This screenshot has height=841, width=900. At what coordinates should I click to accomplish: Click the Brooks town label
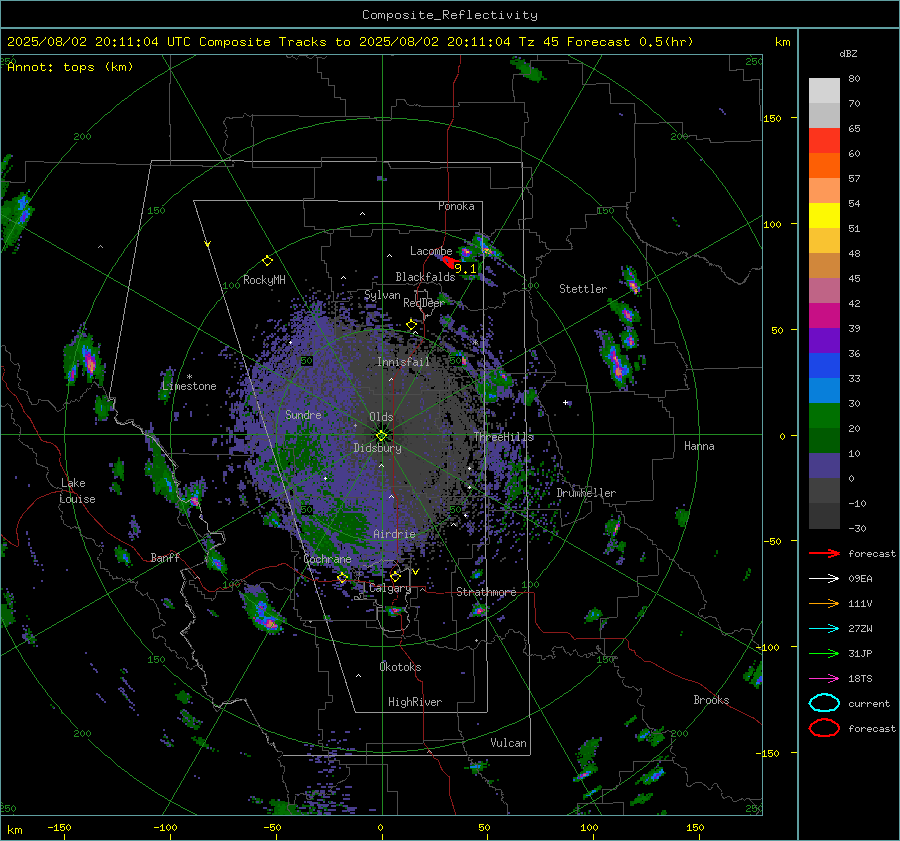coord(711,700)
